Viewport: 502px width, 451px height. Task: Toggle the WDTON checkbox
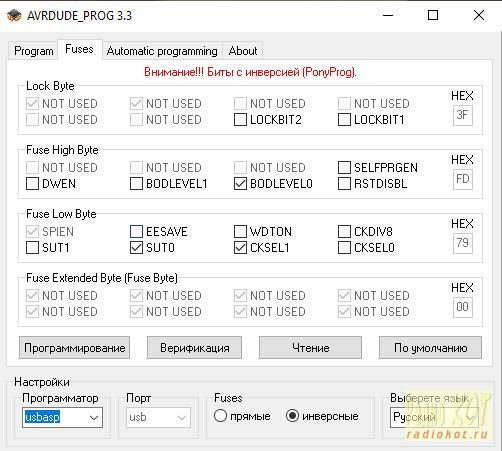tap(240, 232)
